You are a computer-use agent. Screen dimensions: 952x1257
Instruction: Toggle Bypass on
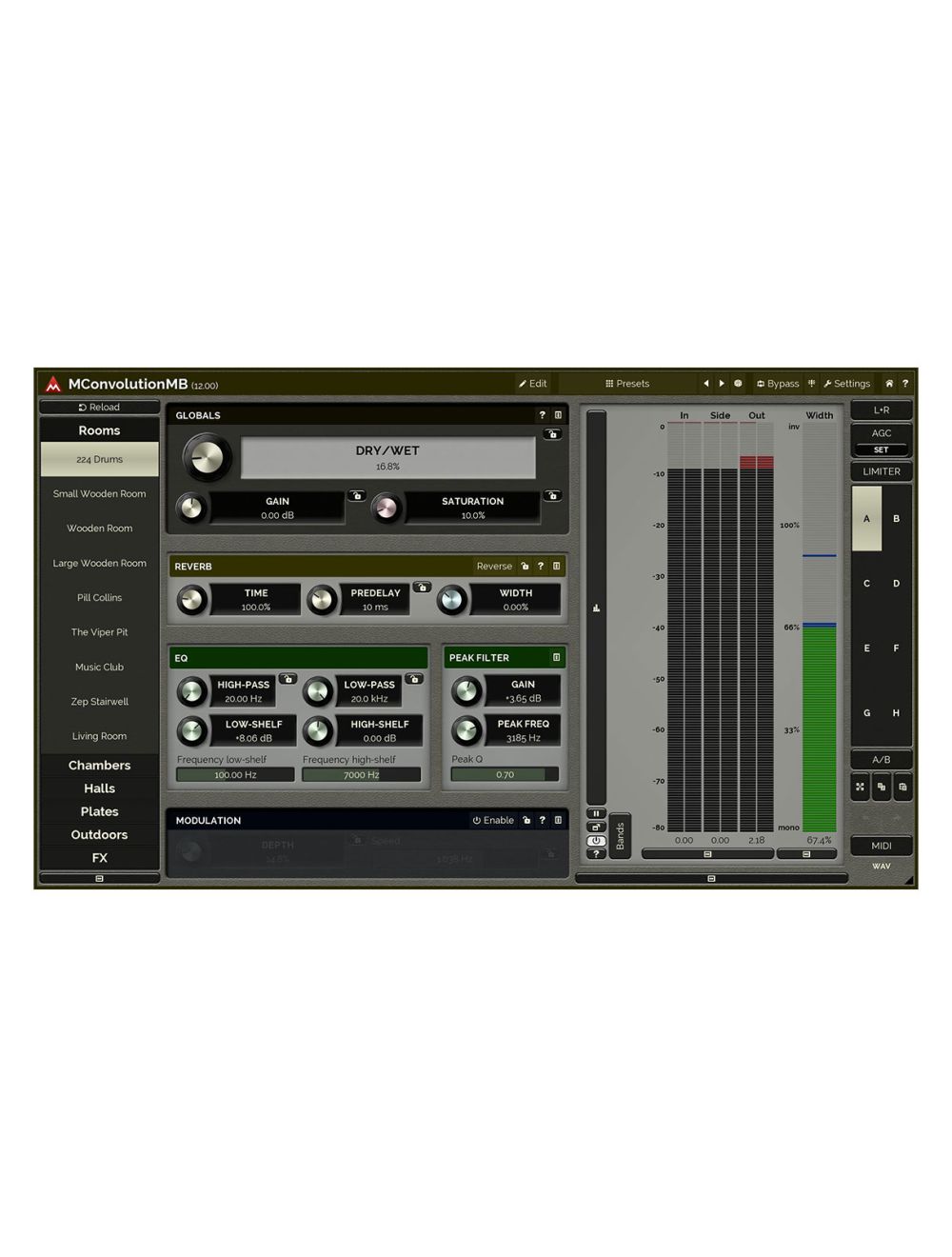click(x=779, y=384)
